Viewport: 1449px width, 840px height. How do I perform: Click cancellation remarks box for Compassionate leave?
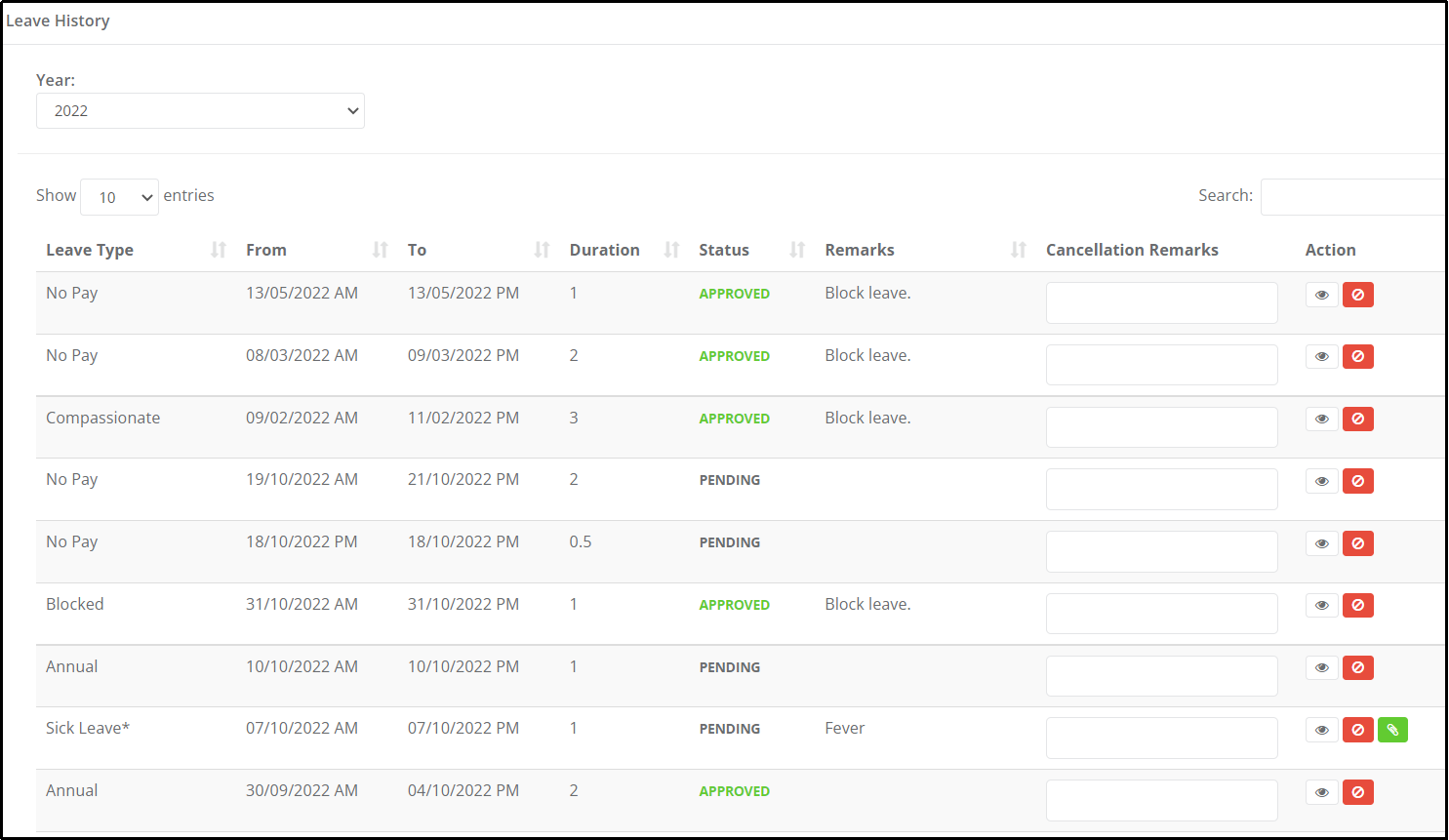(1161, 427)
